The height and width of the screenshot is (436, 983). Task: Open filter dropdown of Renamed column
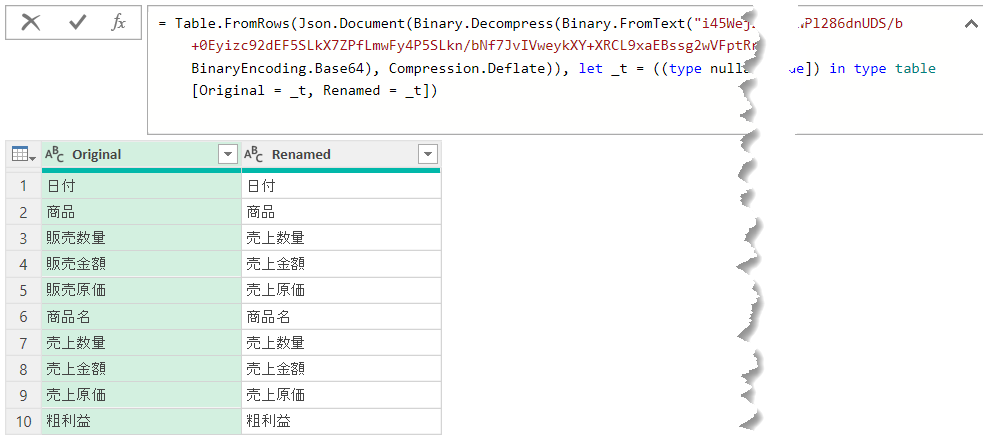428,154
